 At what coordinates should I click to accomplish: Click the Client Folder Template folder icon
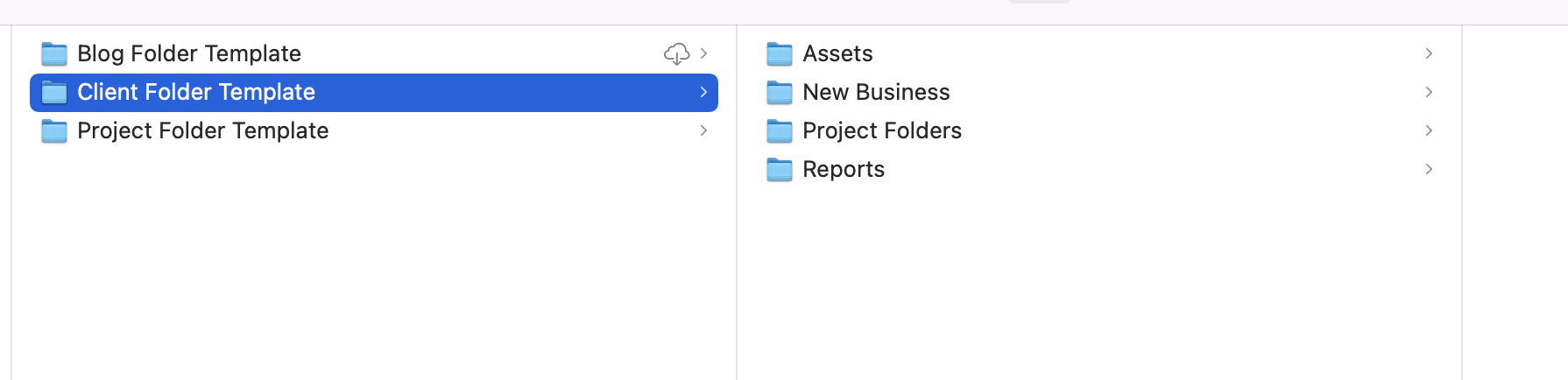[54, 93]
